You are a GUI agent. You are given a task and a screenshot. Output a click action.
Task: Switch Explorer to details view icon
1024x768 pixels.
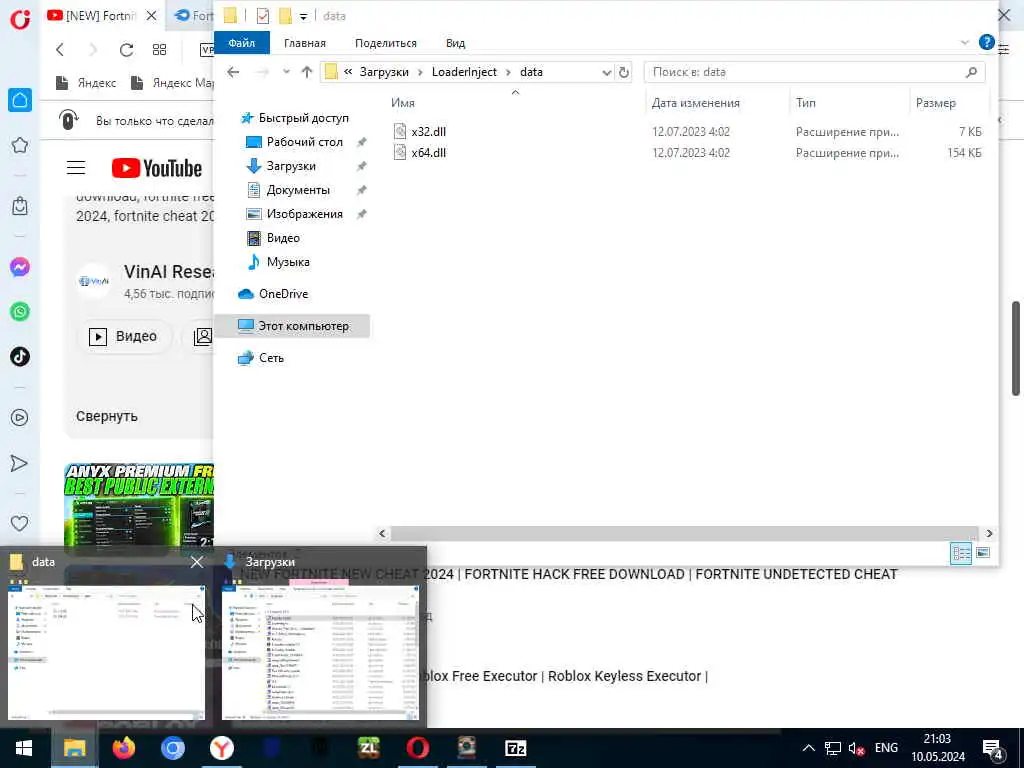(x=961, y=553)
